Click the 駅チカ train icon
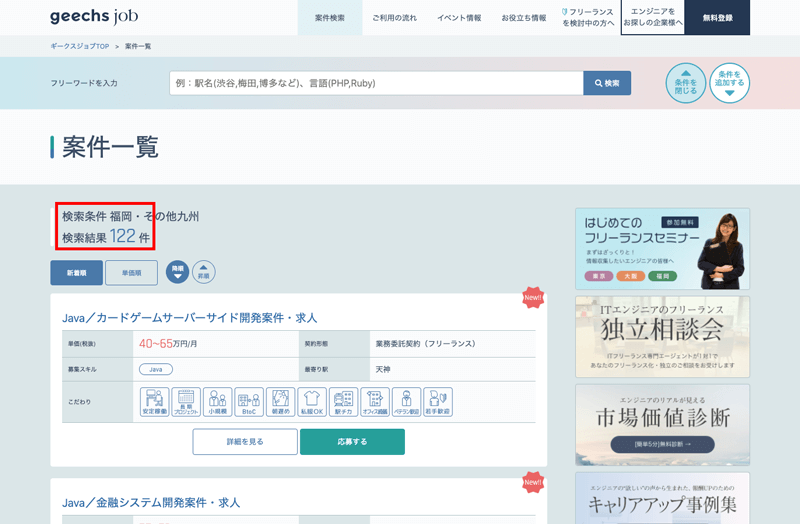The height and width of the screenshot is (524, 800). click(343, 402)
